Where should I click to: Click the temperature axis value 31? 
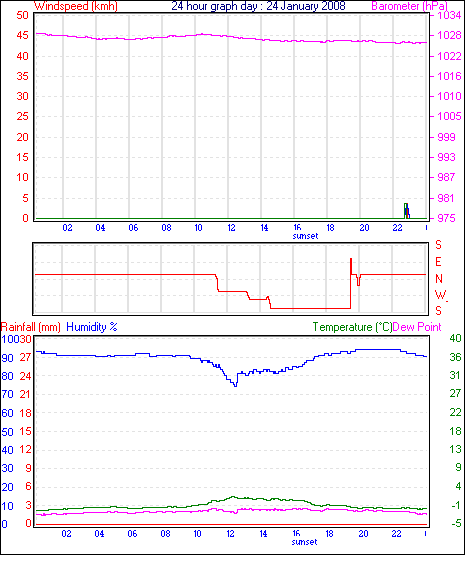click(x=455, y=376)
